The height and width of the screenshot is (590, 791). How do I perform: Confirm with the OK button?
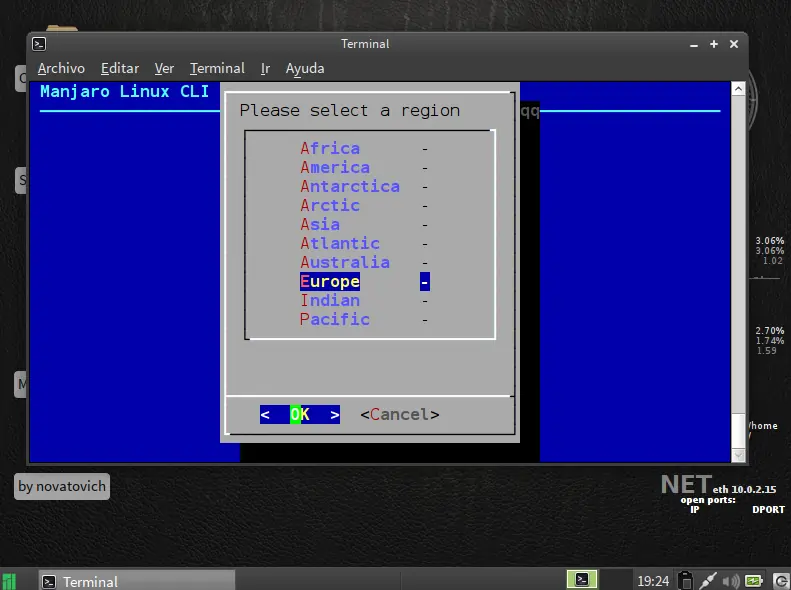coord(300,415)
